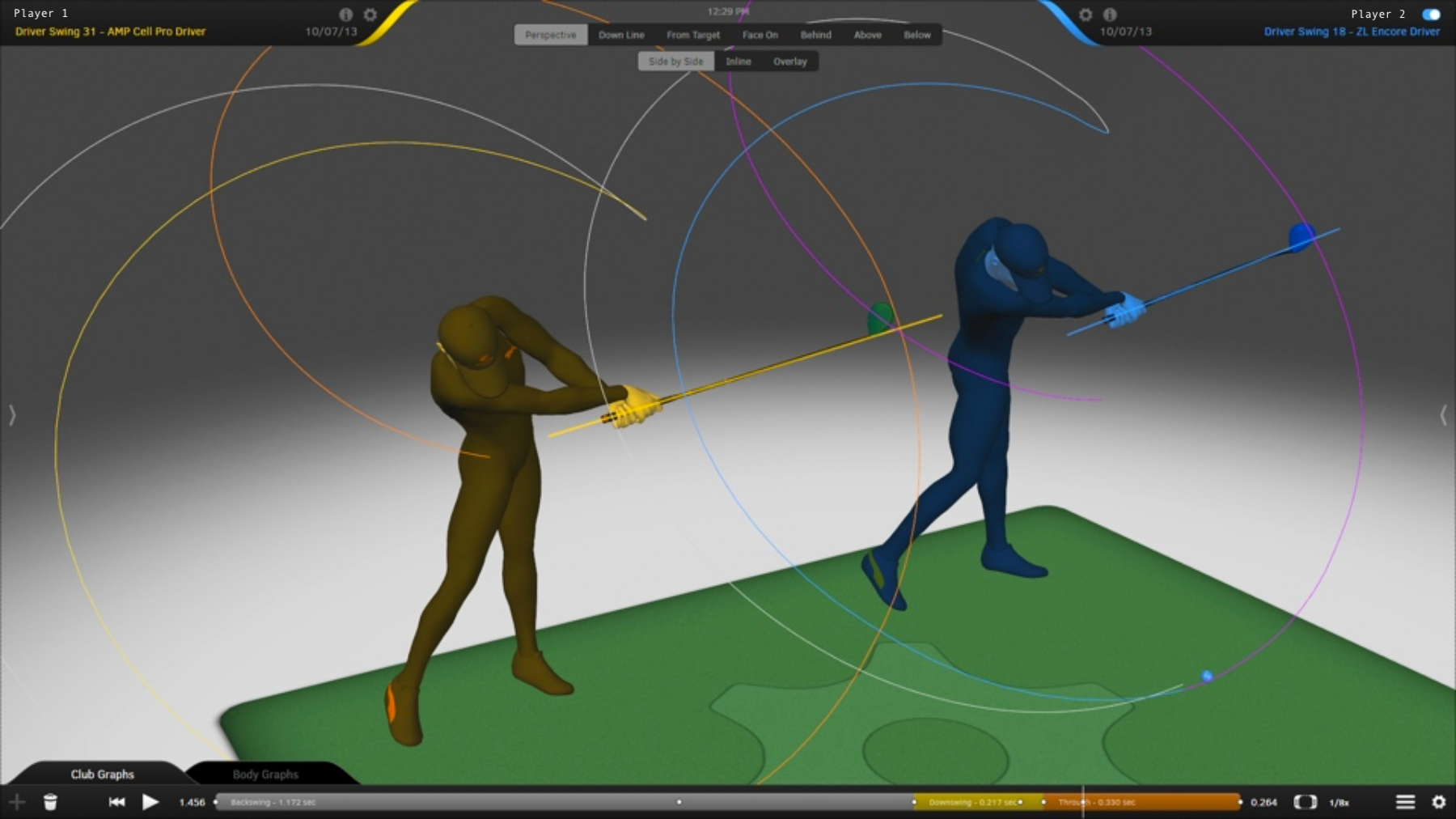Open Driver Swing 18 - ZL Encore Driver
The height and width of the screenshot is (819, 1456).
1352,32
